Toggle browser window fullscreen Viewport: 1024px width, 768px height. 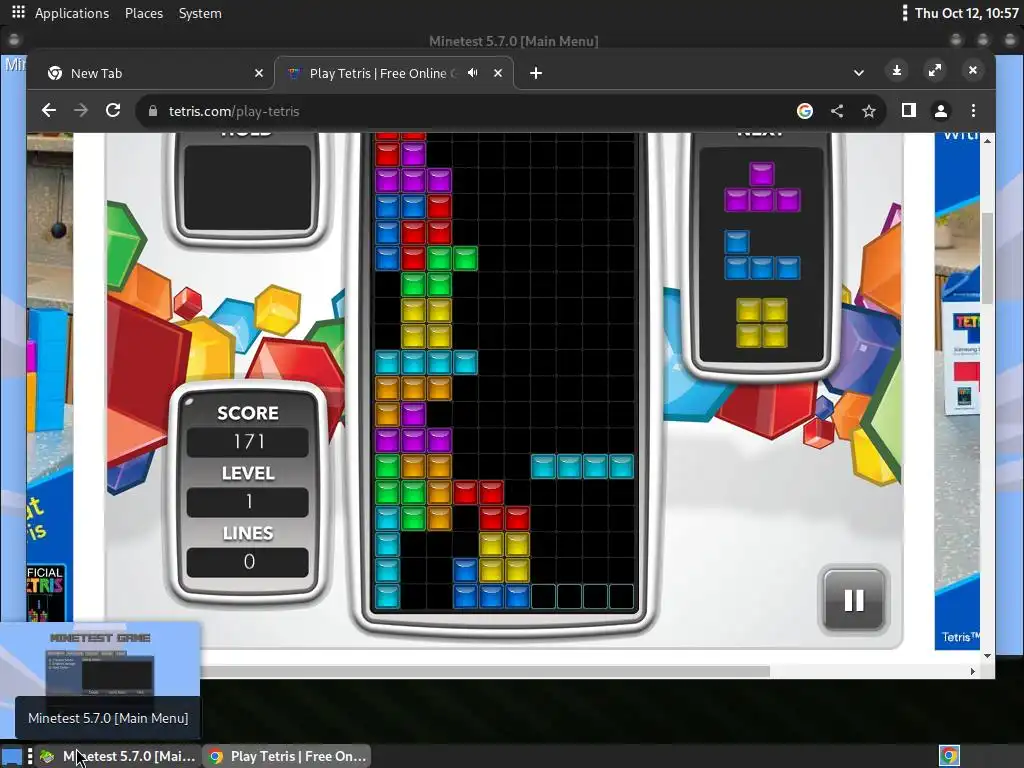click(935, 70)
